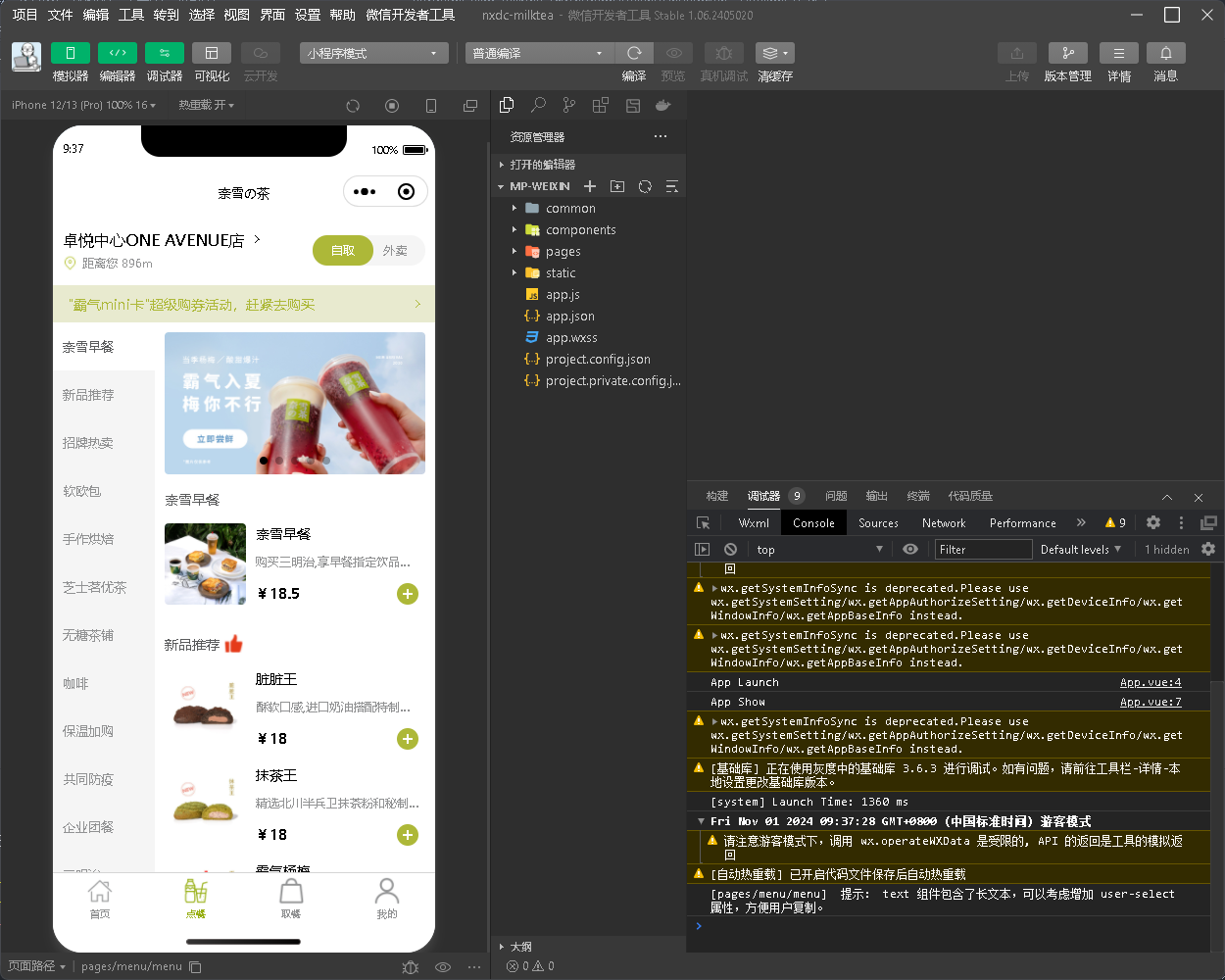The image size is (1225, 980).
Task: Clear the console with the clear icon
Action: point(730,550)
